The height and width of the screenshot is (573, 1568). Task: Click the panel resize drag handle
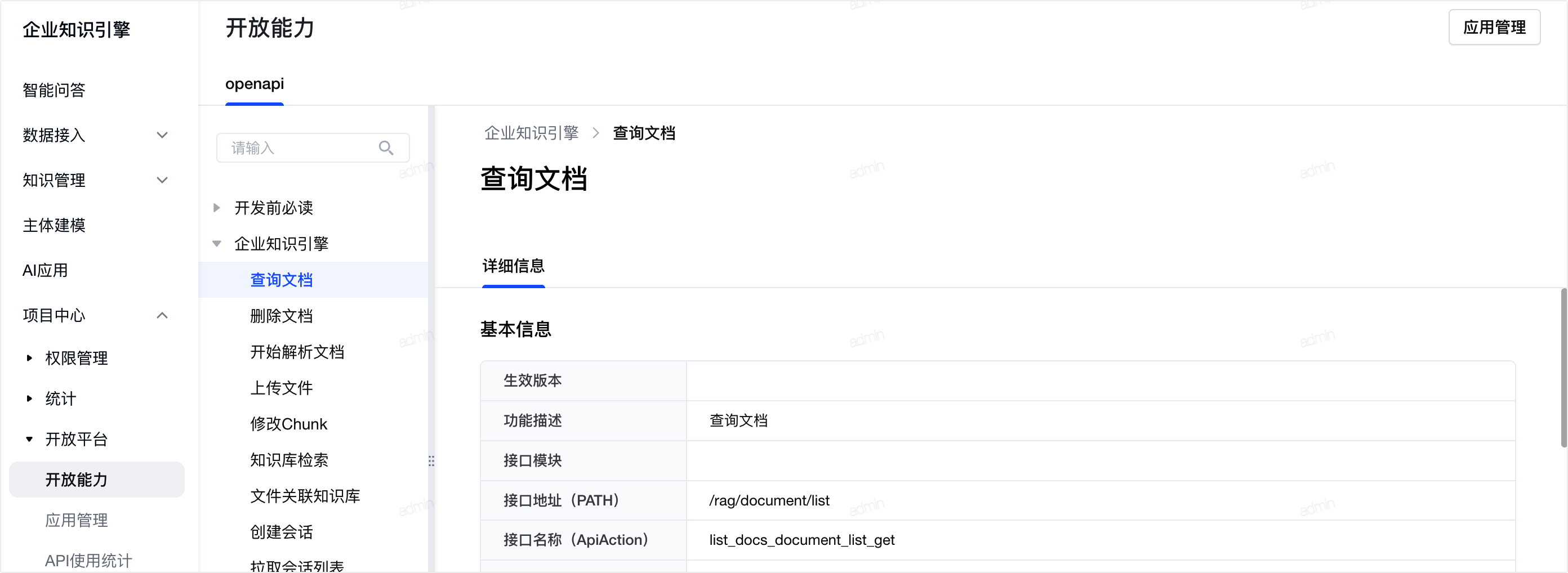pos(431,460)
